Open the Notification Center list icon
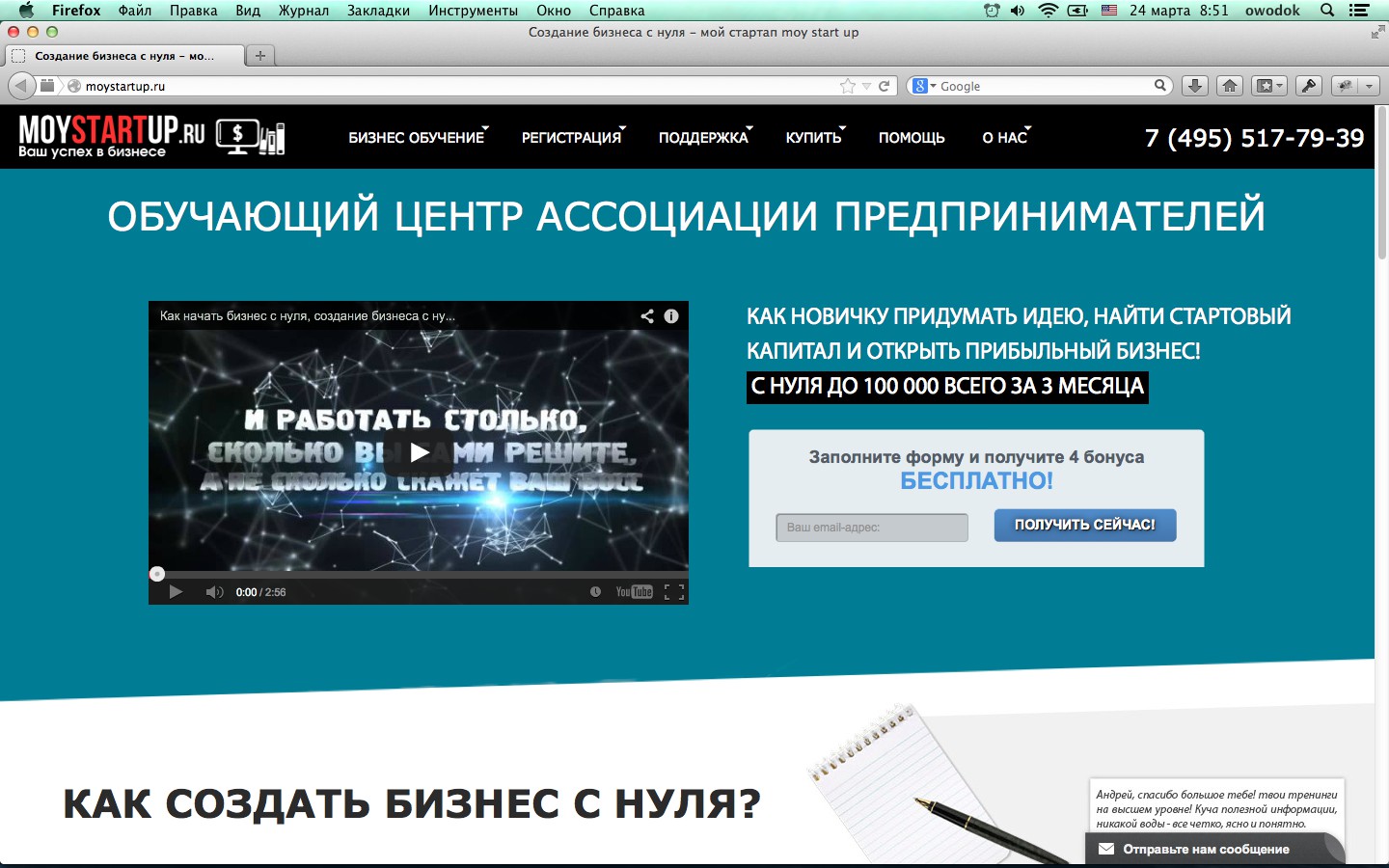The width and height of the screenshot is (1389, 868). (x=1359, y=11)
